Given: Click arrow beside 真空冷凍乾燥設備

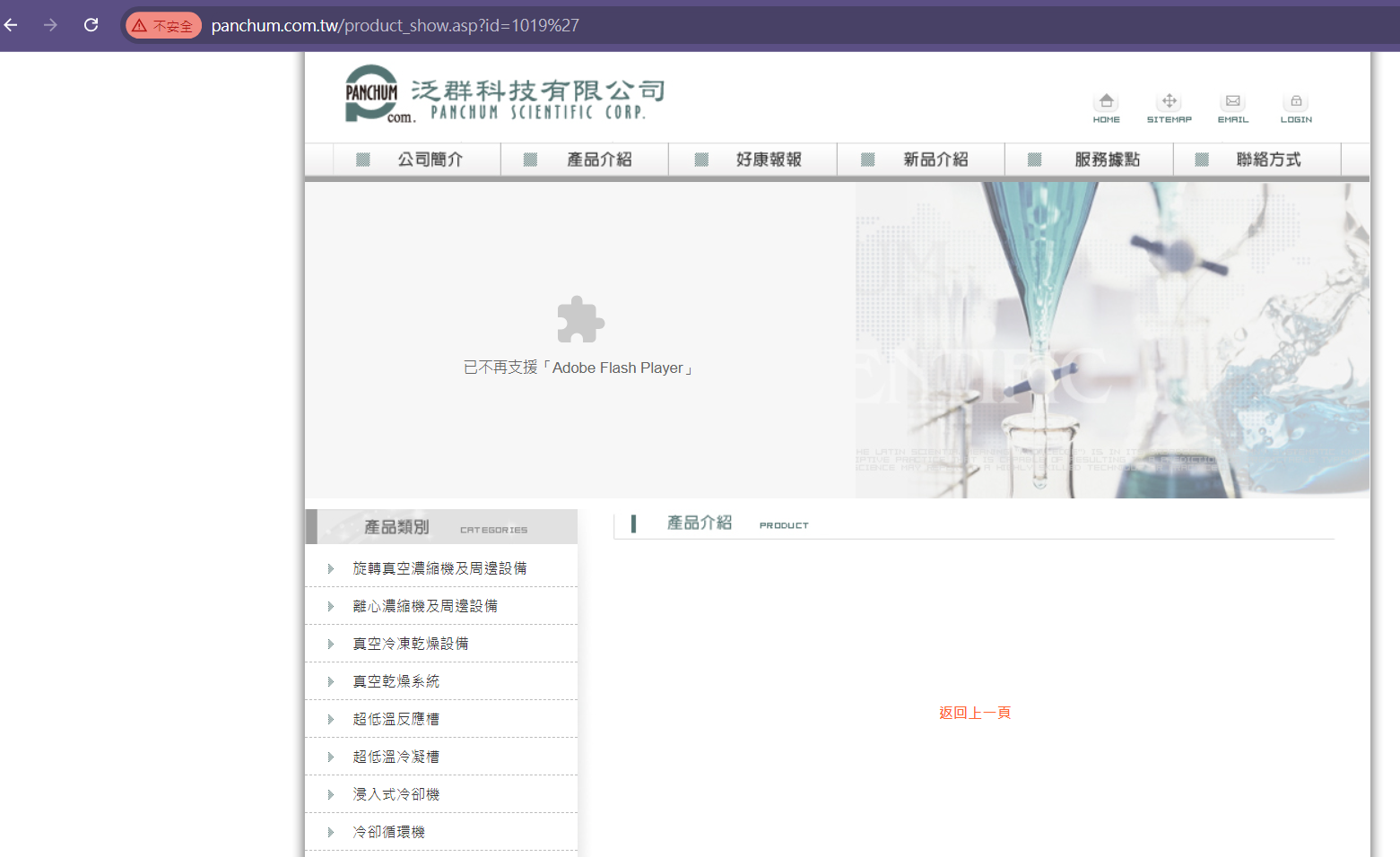Looking at the screenshot, I should [331, 644].
